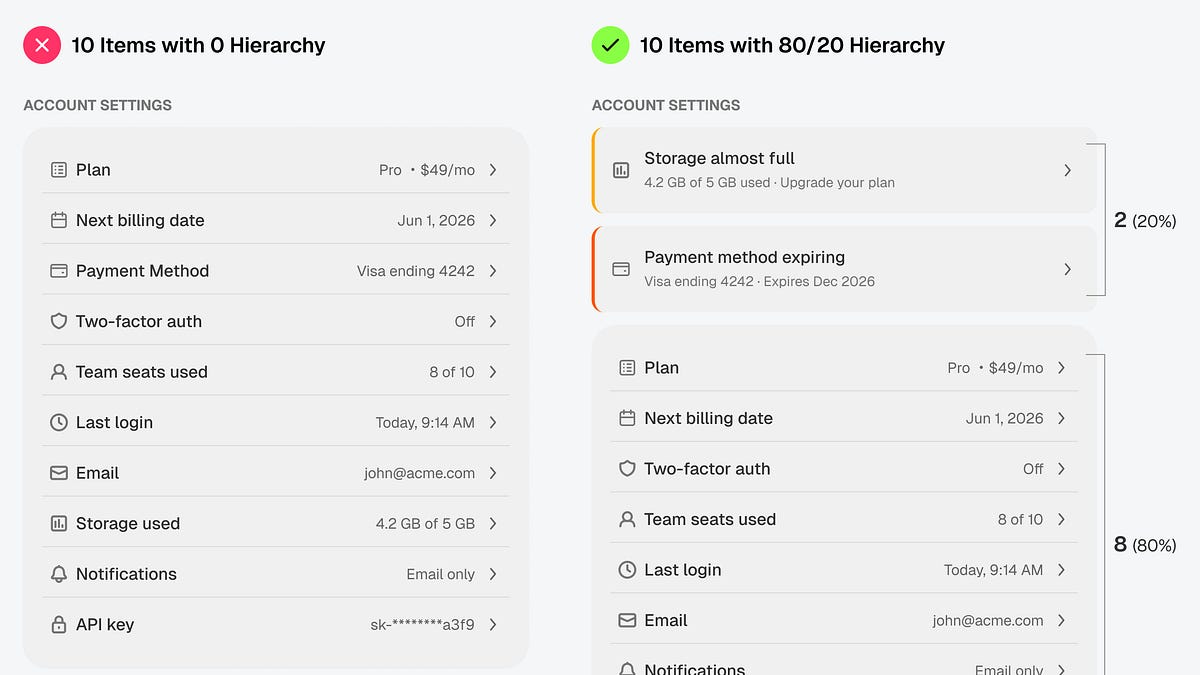Image resolution: width=1200 pixels, height=675 pixels.
Task: Expand Next billing date chevron in 0 Hierarchy list
Action: pyautogui.click(x=493, y=220)
